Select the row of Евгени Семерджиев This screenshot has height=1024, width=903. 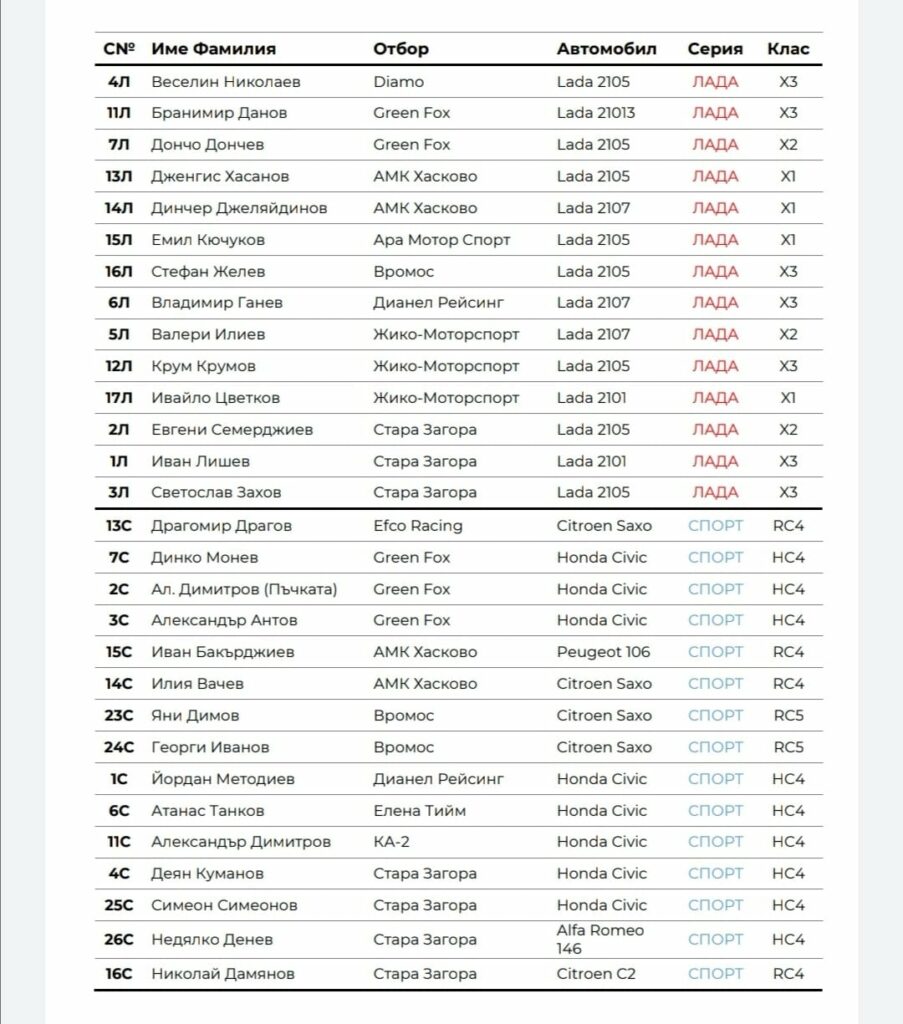458,430
